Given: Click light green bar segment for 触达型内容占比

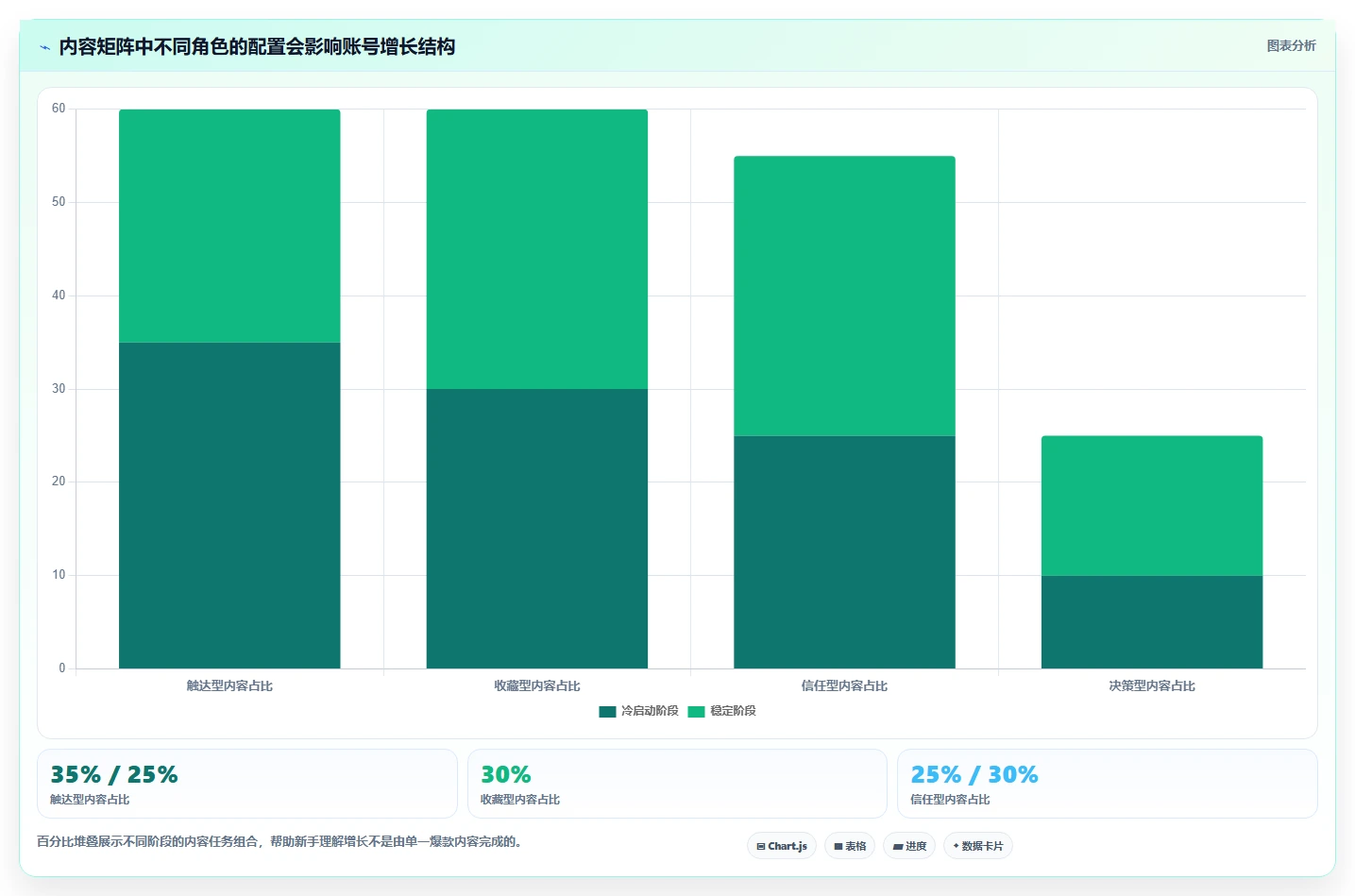Looking at the screenshot, I should click(x=229, y=226).
